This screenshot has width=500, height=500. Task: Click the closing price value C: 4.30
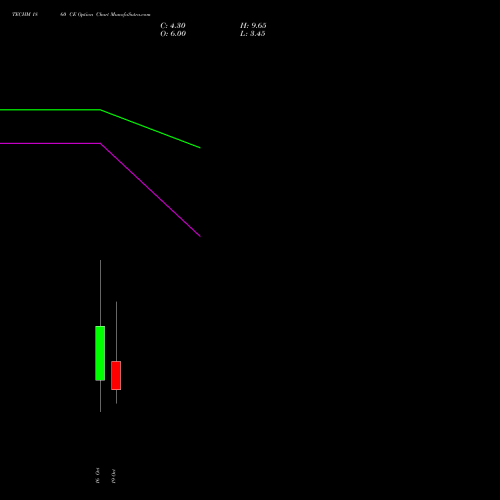[x=173, y=26]
